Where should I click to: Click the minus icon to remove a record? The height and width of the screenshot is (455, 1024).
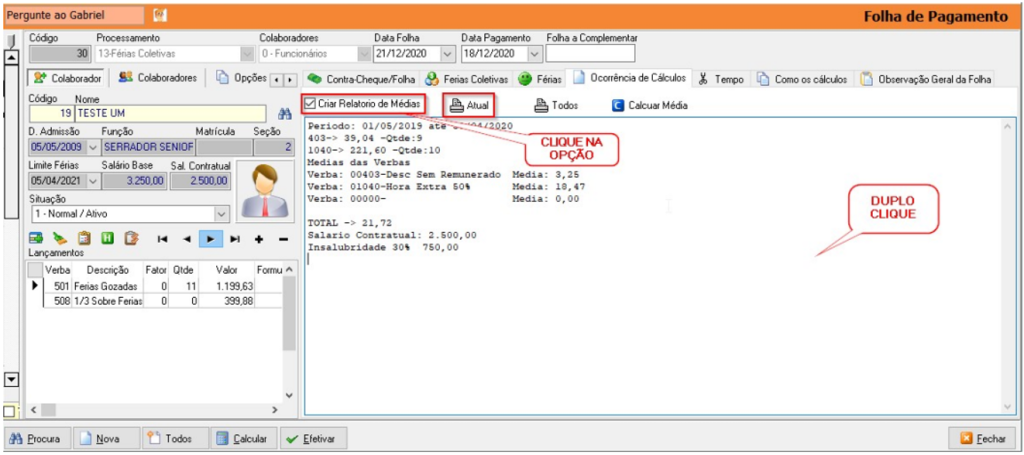click(283, 240)
